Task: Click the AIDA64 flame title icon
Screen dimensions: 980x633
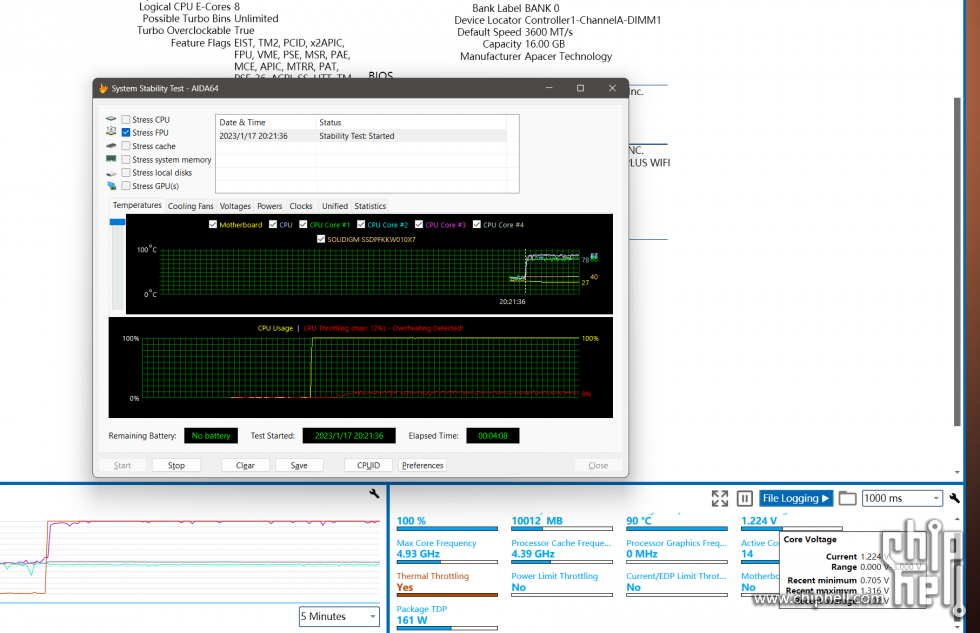Action: click(103, 88)
